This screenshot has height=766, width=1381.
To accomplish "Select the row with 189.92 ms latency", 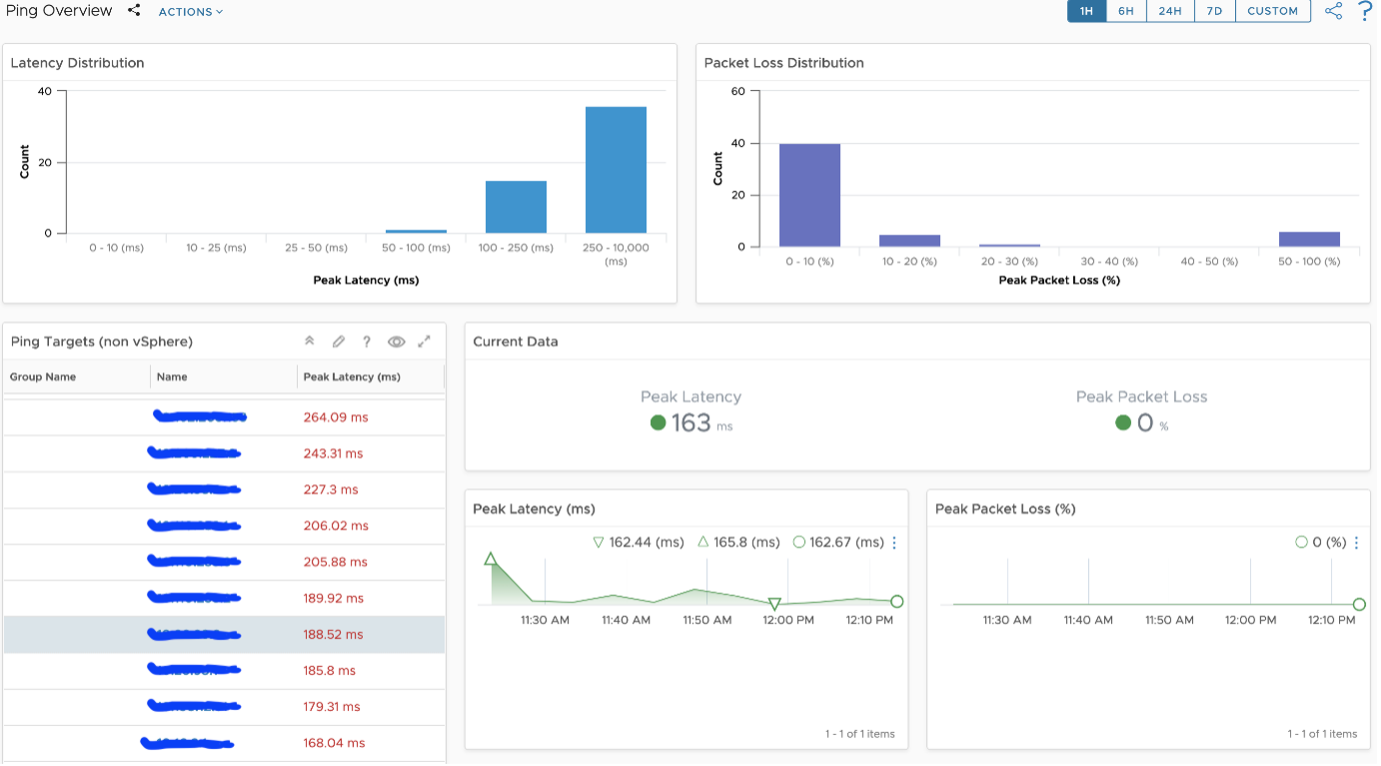I will (224, 598).
